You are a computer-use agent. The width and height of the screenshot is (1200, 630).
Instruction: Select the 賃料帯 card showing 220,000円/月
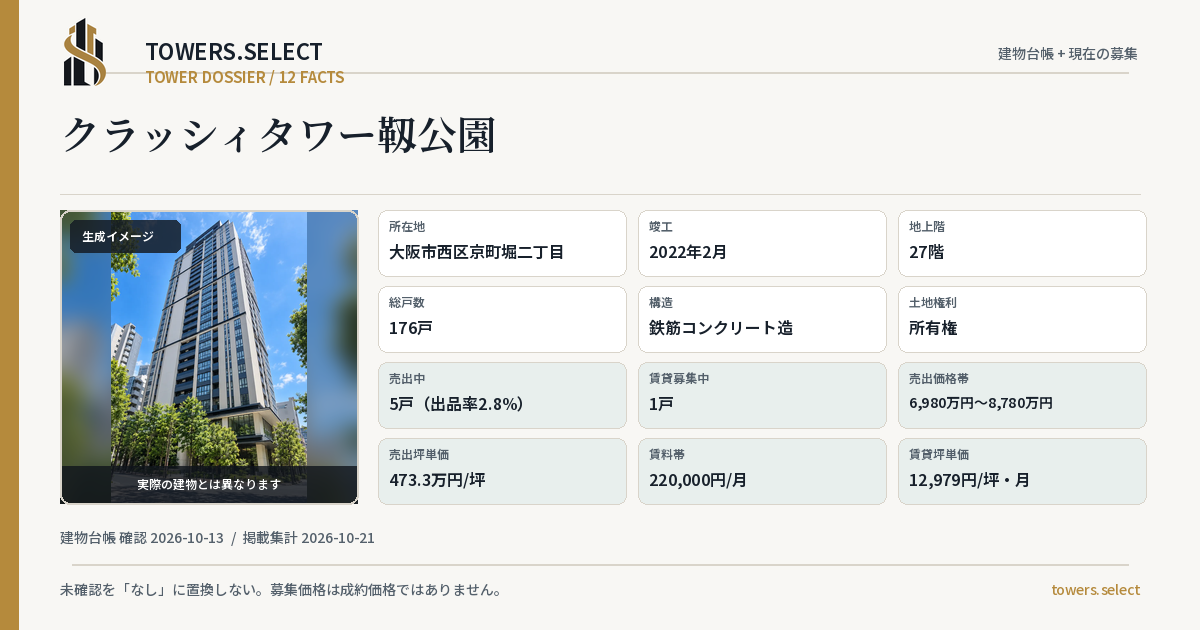click(x=762, y=471)
